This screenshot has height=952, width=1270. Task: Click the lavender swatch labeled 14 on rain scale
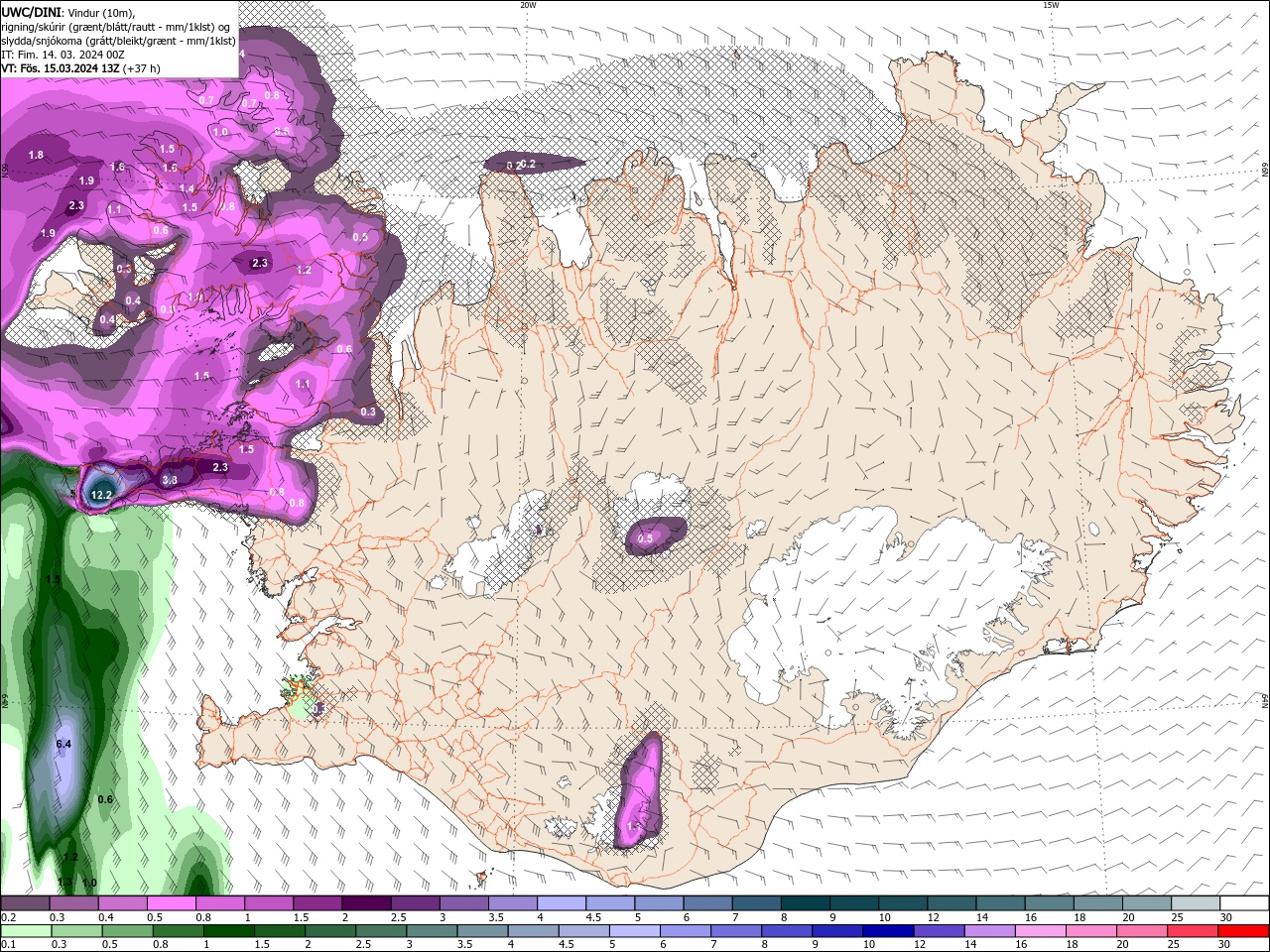(988, 930)
